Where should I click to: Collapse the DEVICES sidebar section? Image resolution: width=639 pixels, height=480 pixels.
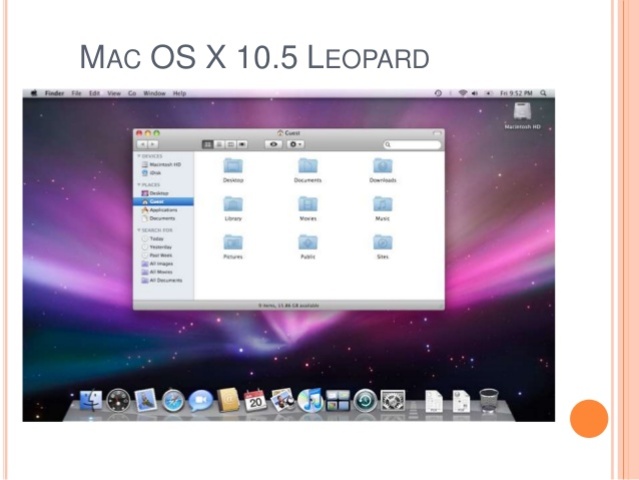pyautogui.click(x=139, y=156)
